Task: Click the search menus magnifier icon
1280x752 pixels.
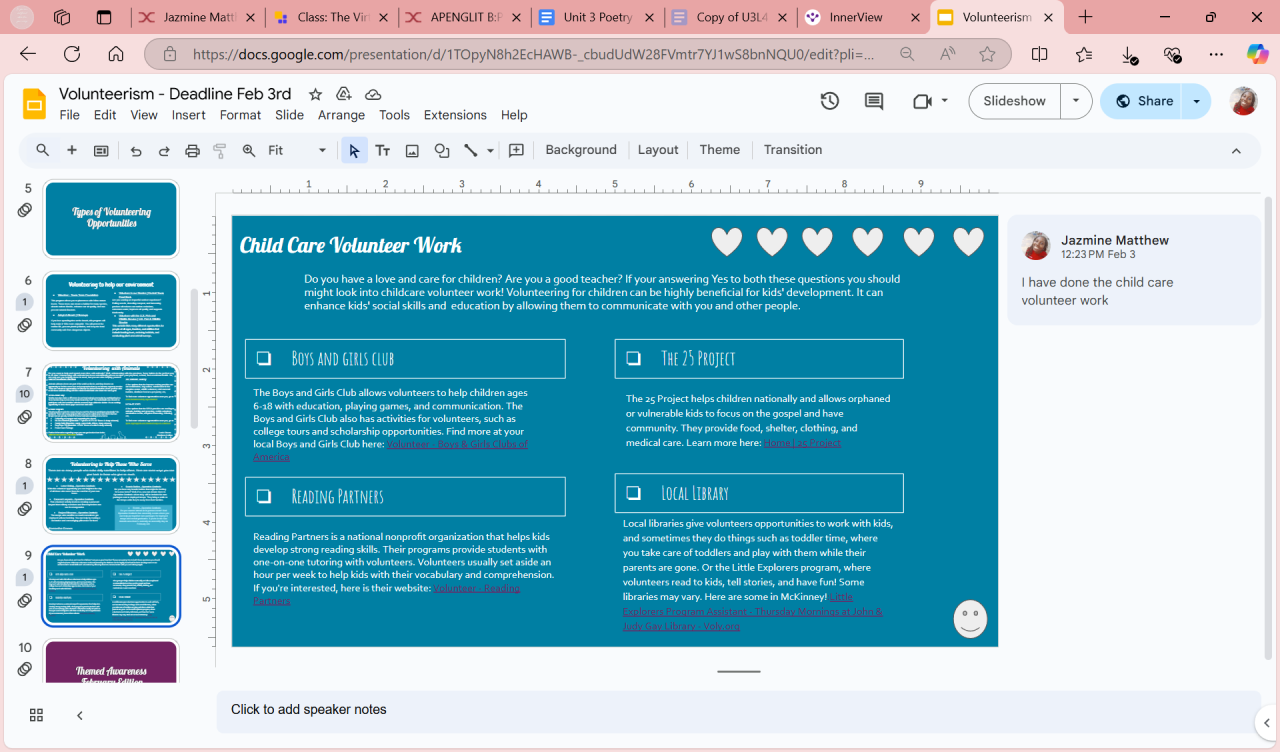Action: tap(43, 150)
